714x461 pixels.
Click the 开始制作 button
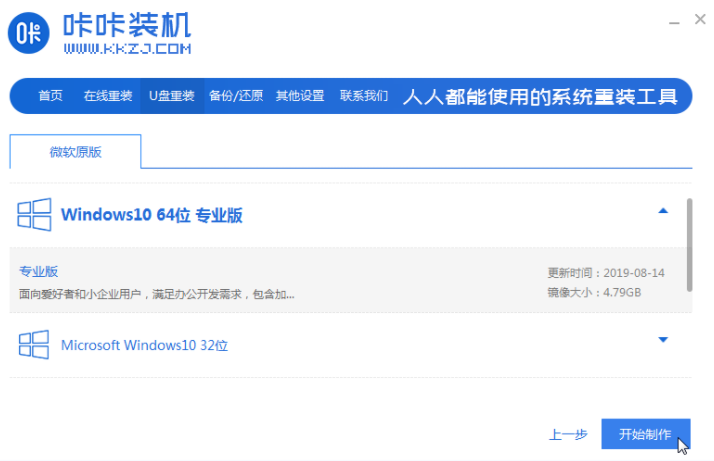645,434
